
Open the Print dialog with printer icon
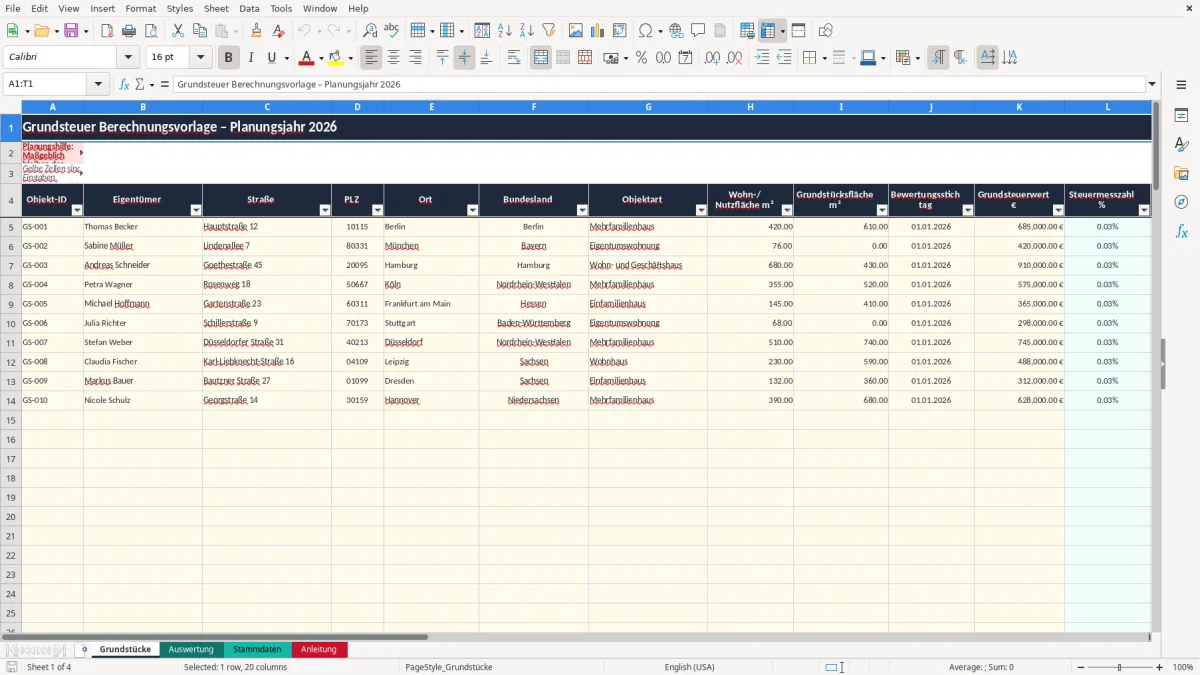pyautogui.click(x=129, y=31)
